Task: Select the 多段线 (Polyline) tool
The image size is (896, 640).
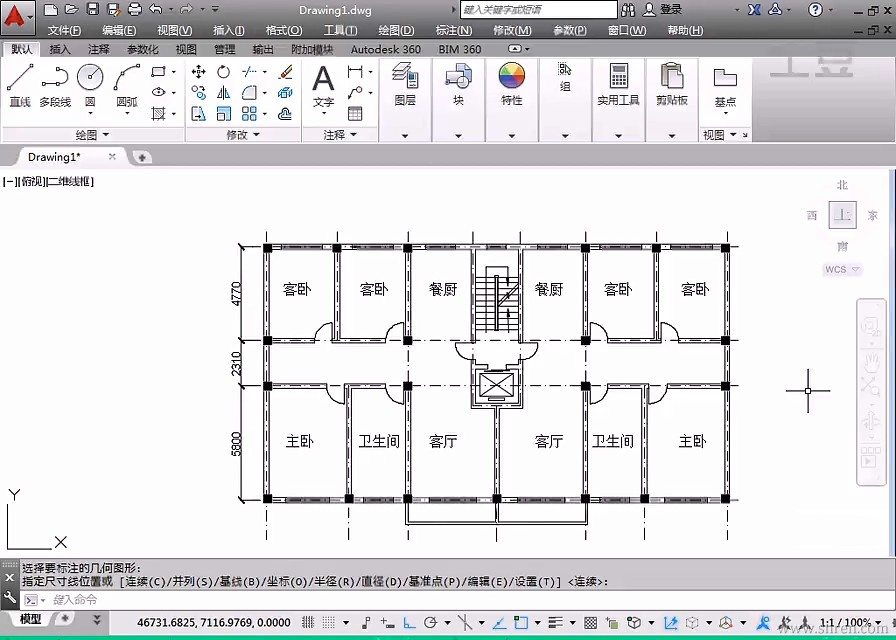Action: (55, 78)
